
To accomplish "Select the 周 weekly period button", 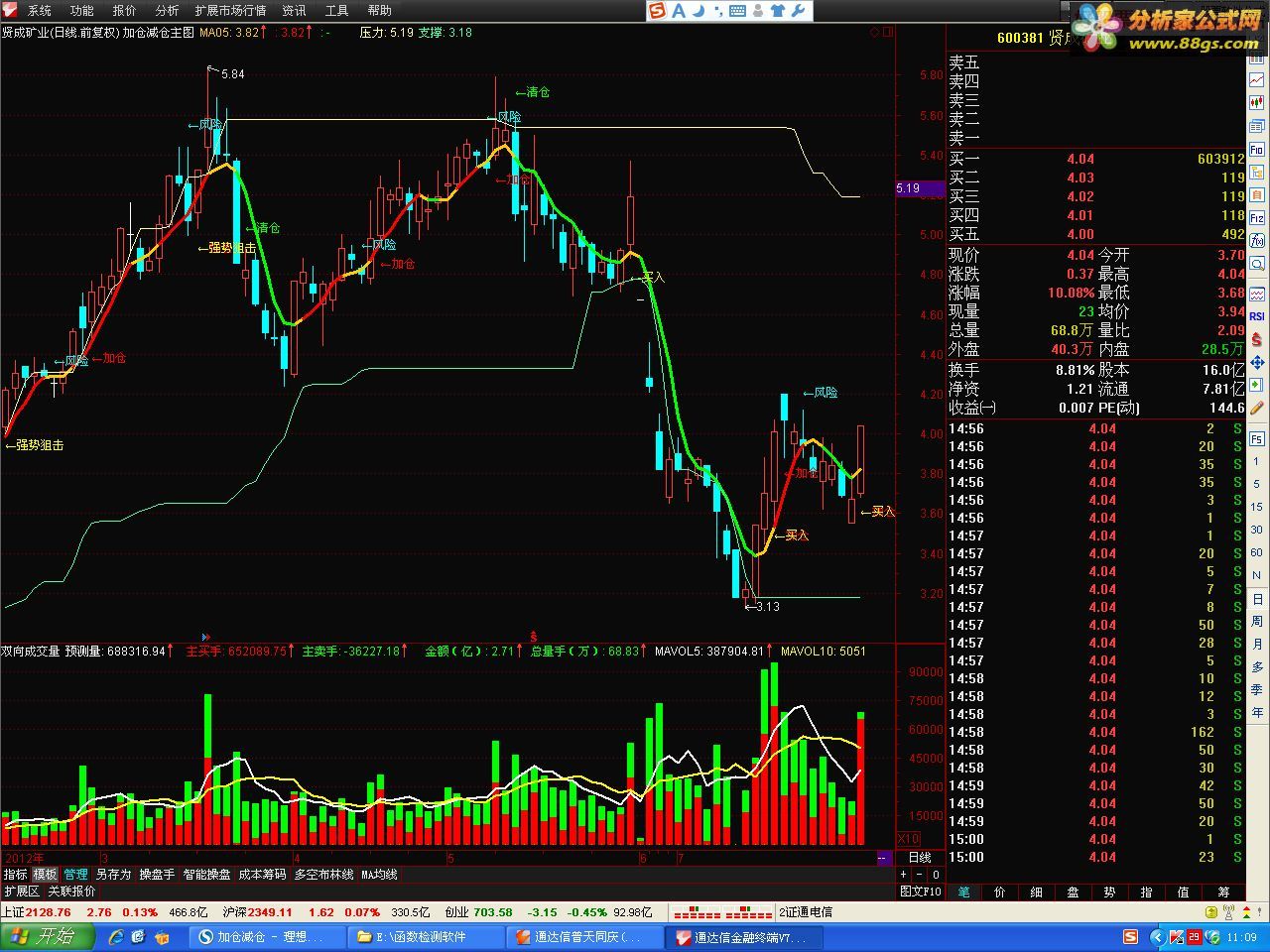I will click(x=1256, y=621).
